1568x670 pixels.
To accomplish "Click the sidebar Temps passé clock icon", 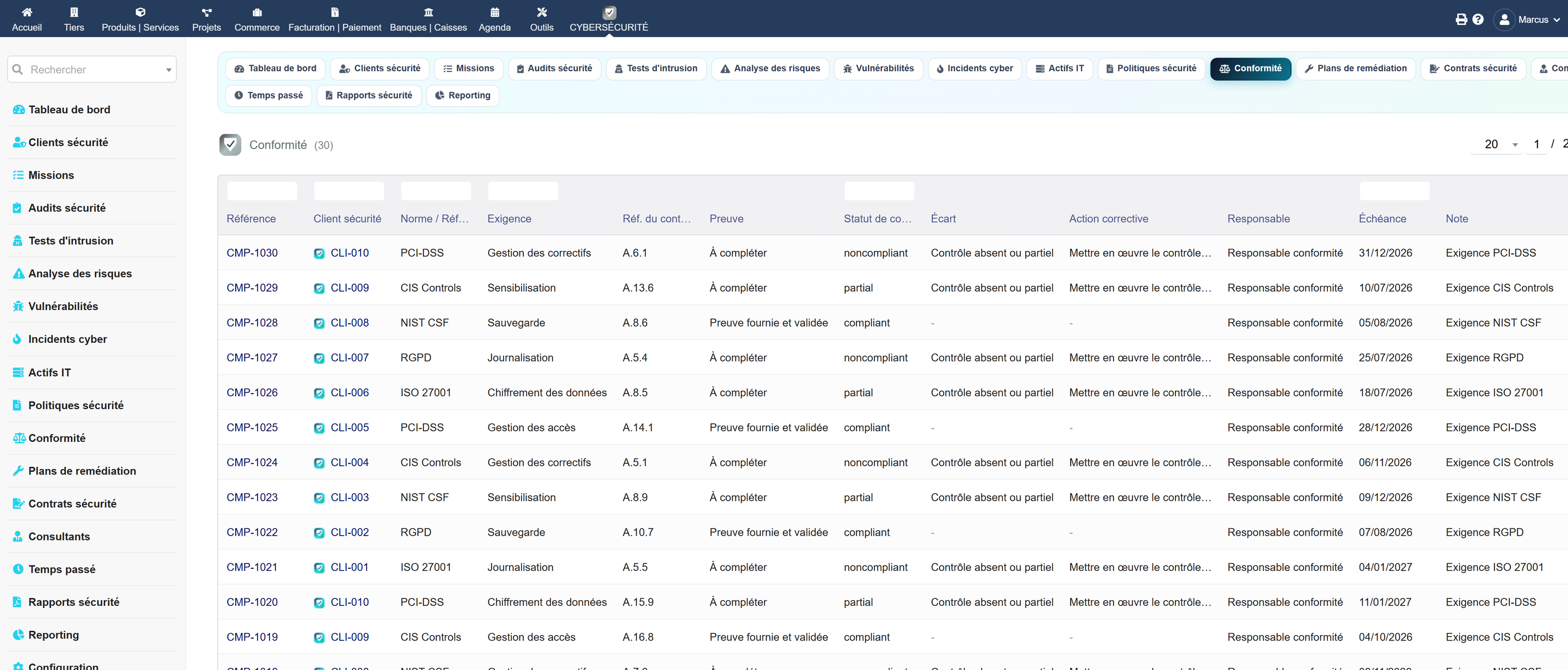I will (x=19, y=569).
